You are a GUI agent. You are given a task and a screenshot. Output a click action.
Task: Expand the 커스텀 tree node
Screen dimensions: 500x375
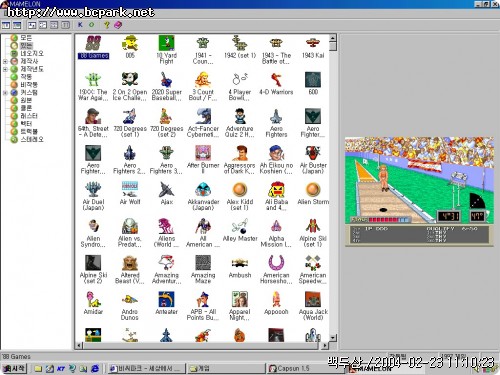coord(5,93)
